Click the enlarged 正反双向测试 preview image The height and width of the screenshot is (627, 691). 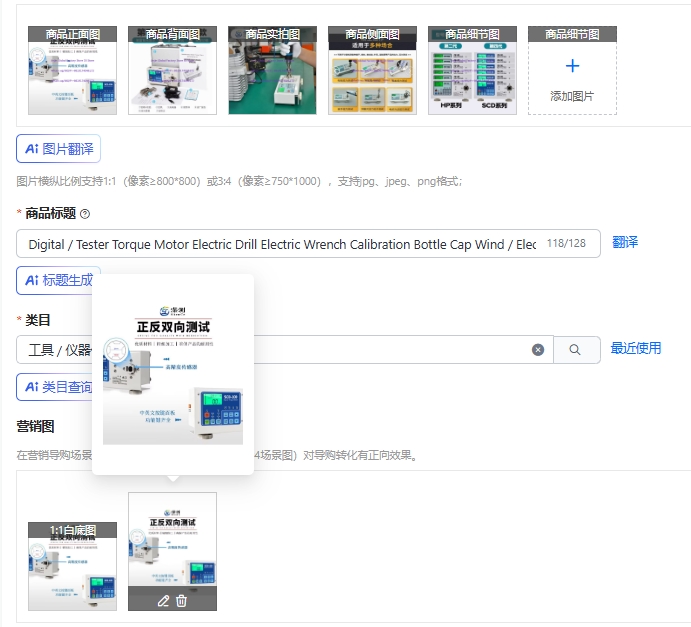[173, 375]
